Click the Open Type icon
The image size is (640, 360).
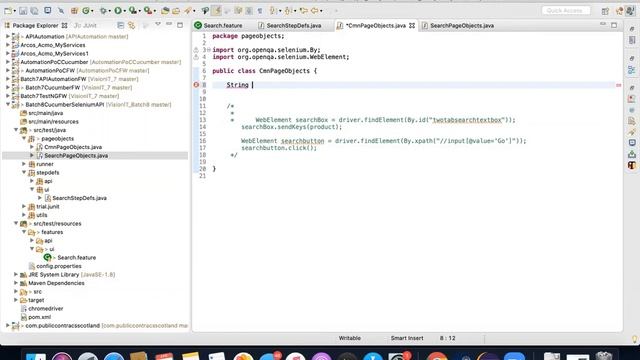pyautogui.click(x=165, y=11)
